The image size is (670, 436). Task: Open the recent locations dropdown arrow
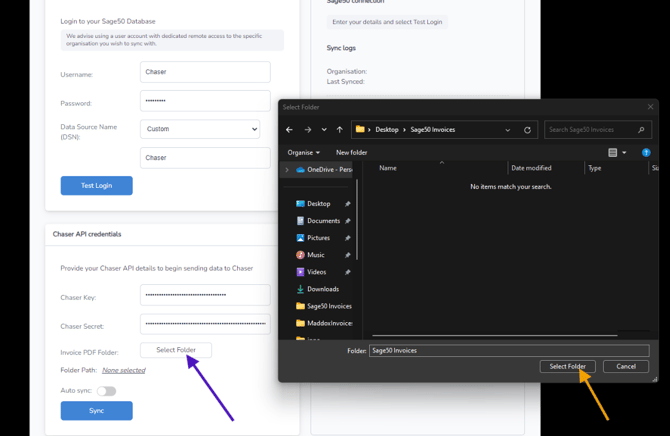pyautogui.click(x=324, y=130)
